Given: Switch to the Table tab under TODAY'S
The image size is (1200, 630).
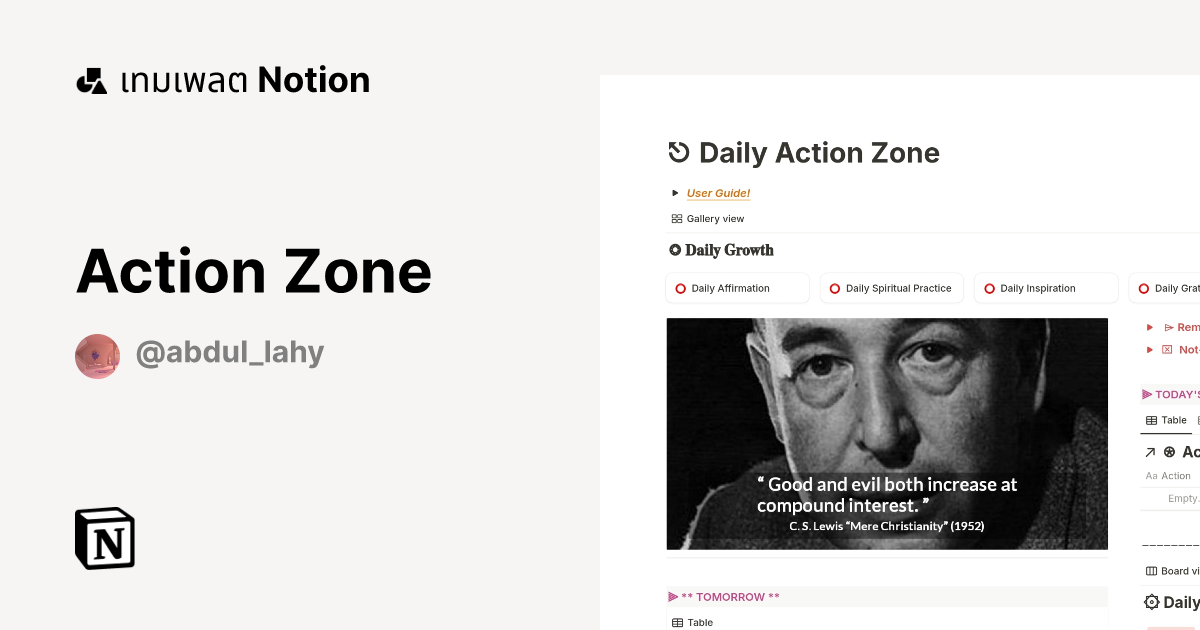Looking at the screenshot, I should coord(1166,420).
